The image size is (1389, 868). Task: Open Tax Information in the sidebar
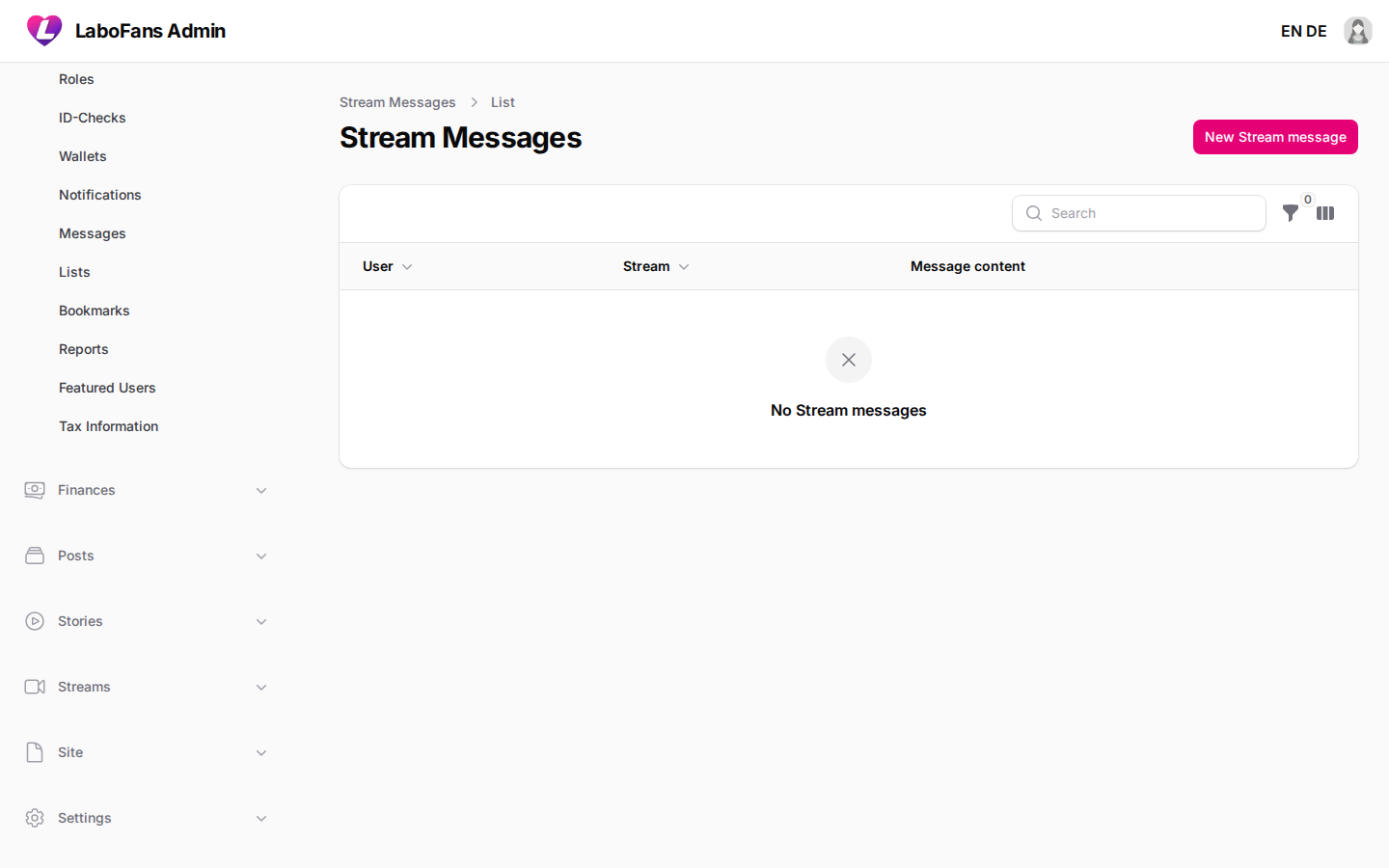[x=109, y=426]
